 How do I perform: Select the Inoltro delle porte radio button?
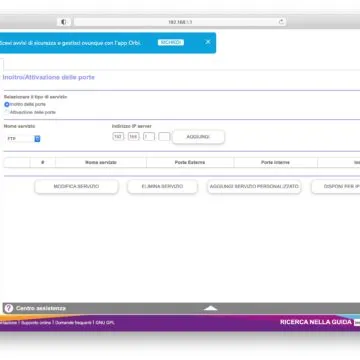click(x=7, y=104)
